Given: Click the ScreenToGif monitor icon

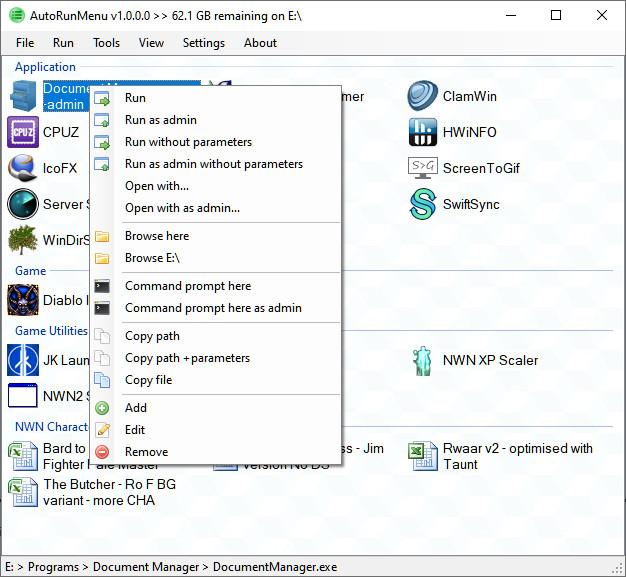Looking at the screenshot, I should pyautogui.click(x=423, y=168).
